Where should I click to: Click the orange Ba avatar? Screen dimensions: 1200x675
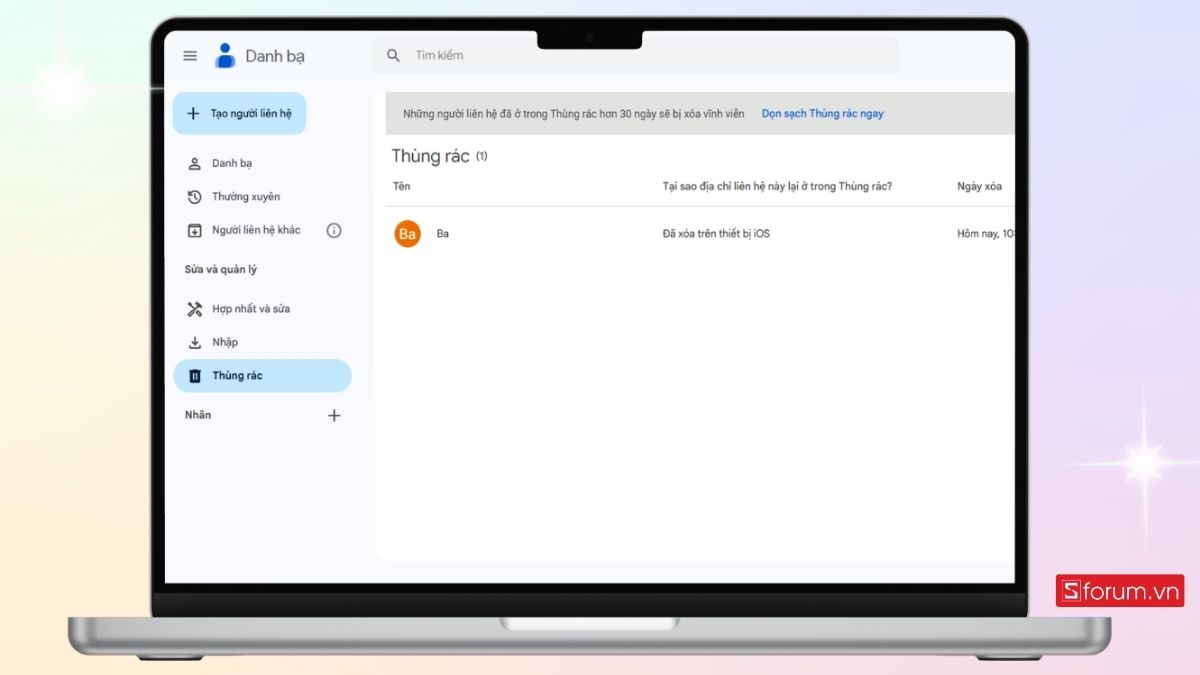coord(408,234)
